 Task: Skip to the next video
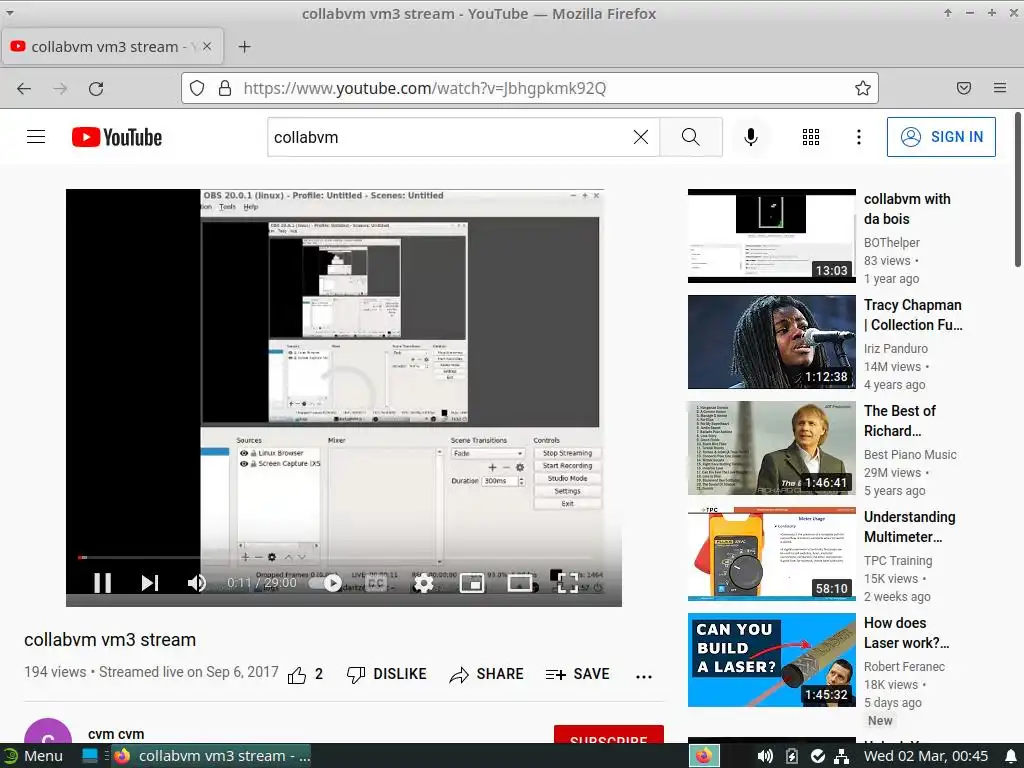150,583
